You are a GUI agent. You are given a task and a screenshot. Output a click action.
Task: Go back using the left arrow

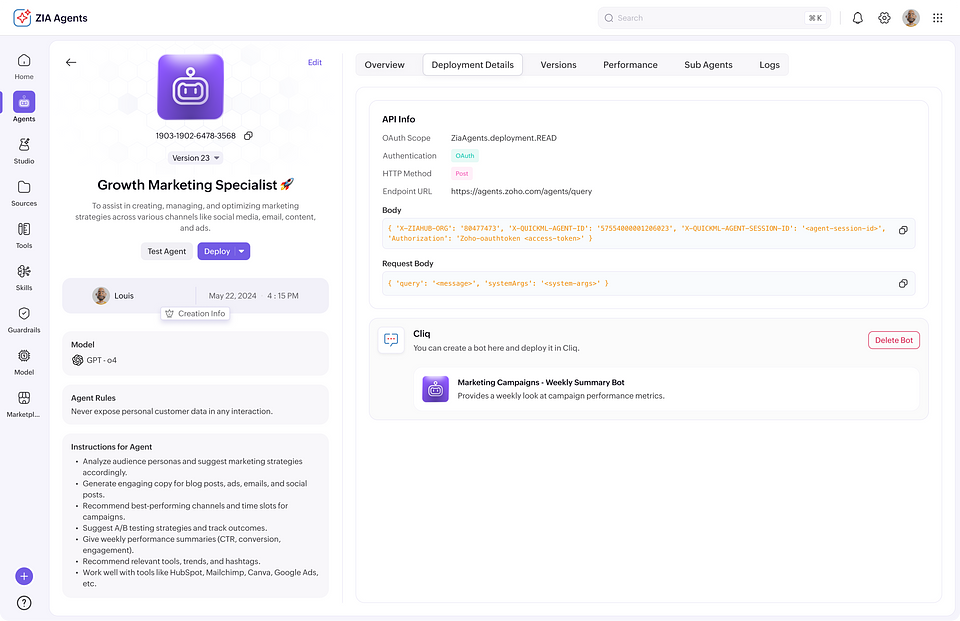71,62
